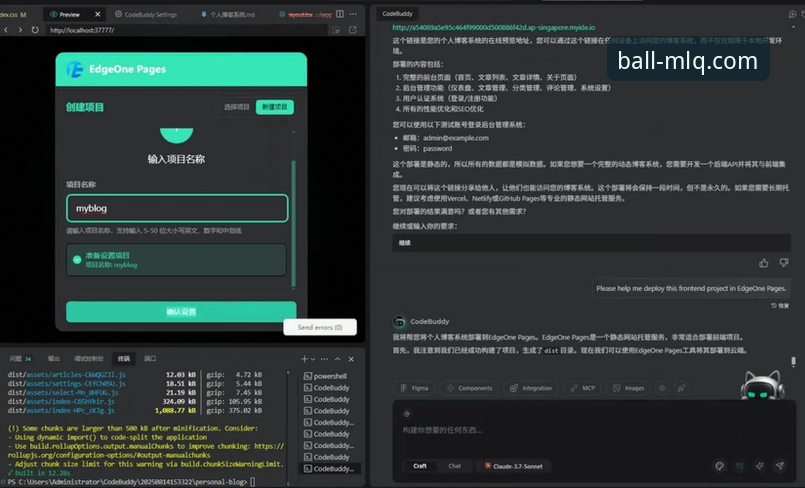The image size is (805, 488).
Task: Click the green icon in chat input bar
Action: click(x=740, y=466)
